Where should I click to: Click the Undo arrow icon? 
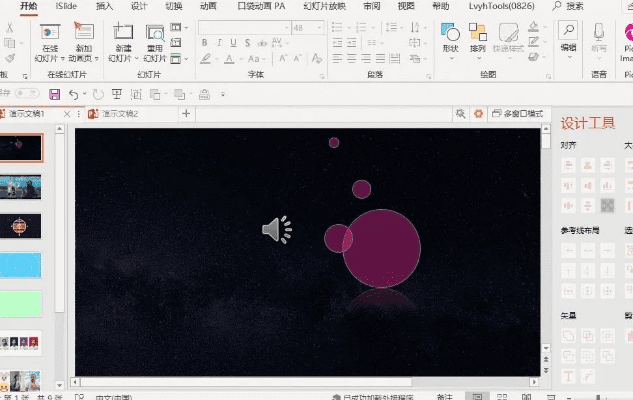[73, 94]
